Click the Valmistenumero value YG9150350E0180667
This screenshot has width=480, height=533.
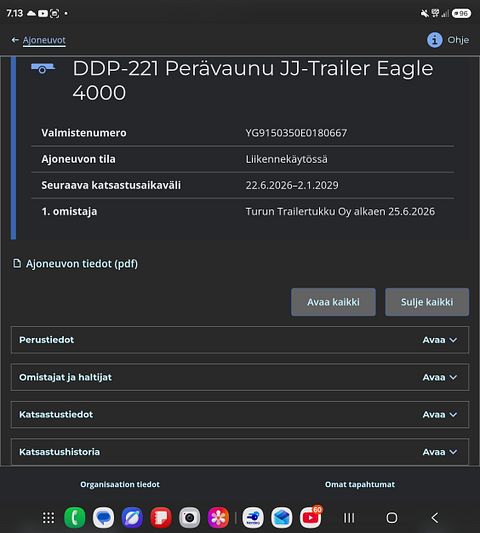point(296,133)
